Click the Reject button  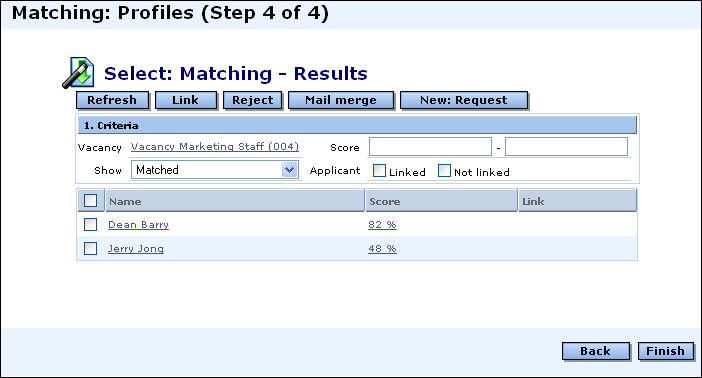tap(253, 100)
